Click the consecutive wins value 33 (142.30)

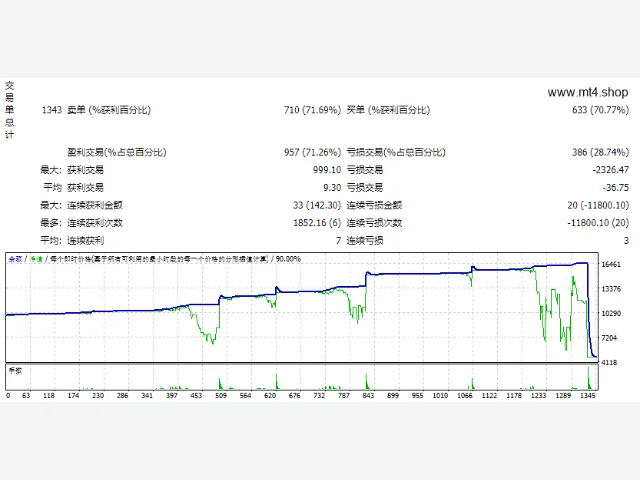coord(317,205)
